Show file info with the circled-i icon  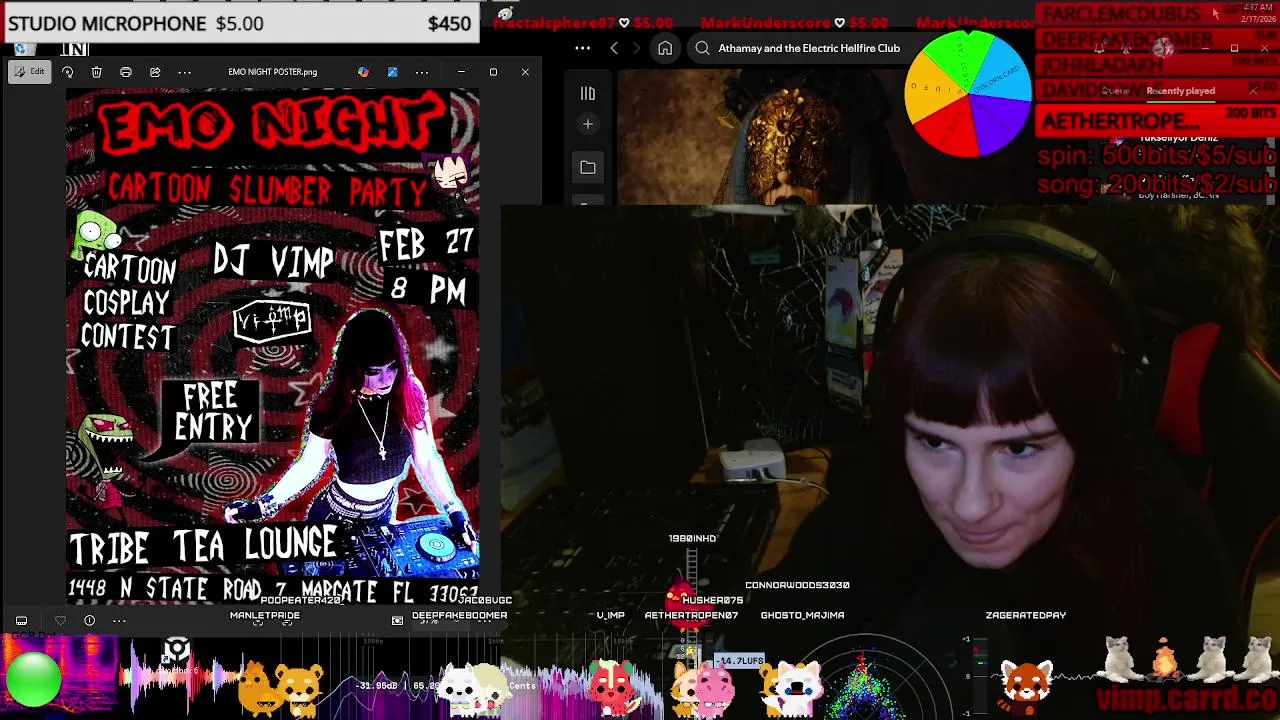click(89, 621)
